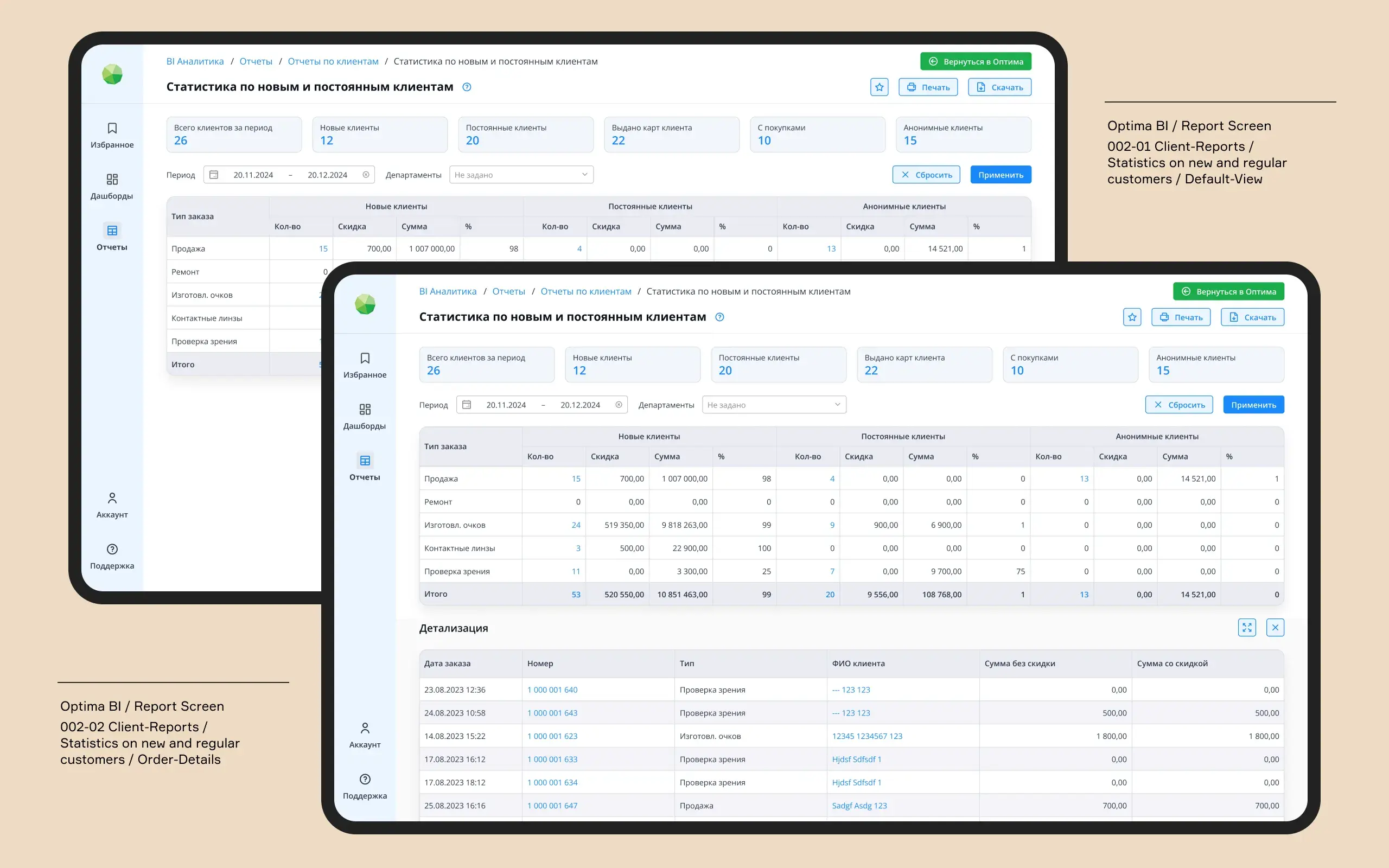This screenshot has width=1389, height=868.
Task: Open client 12345 1234567 123
Action: click(867, 736)
